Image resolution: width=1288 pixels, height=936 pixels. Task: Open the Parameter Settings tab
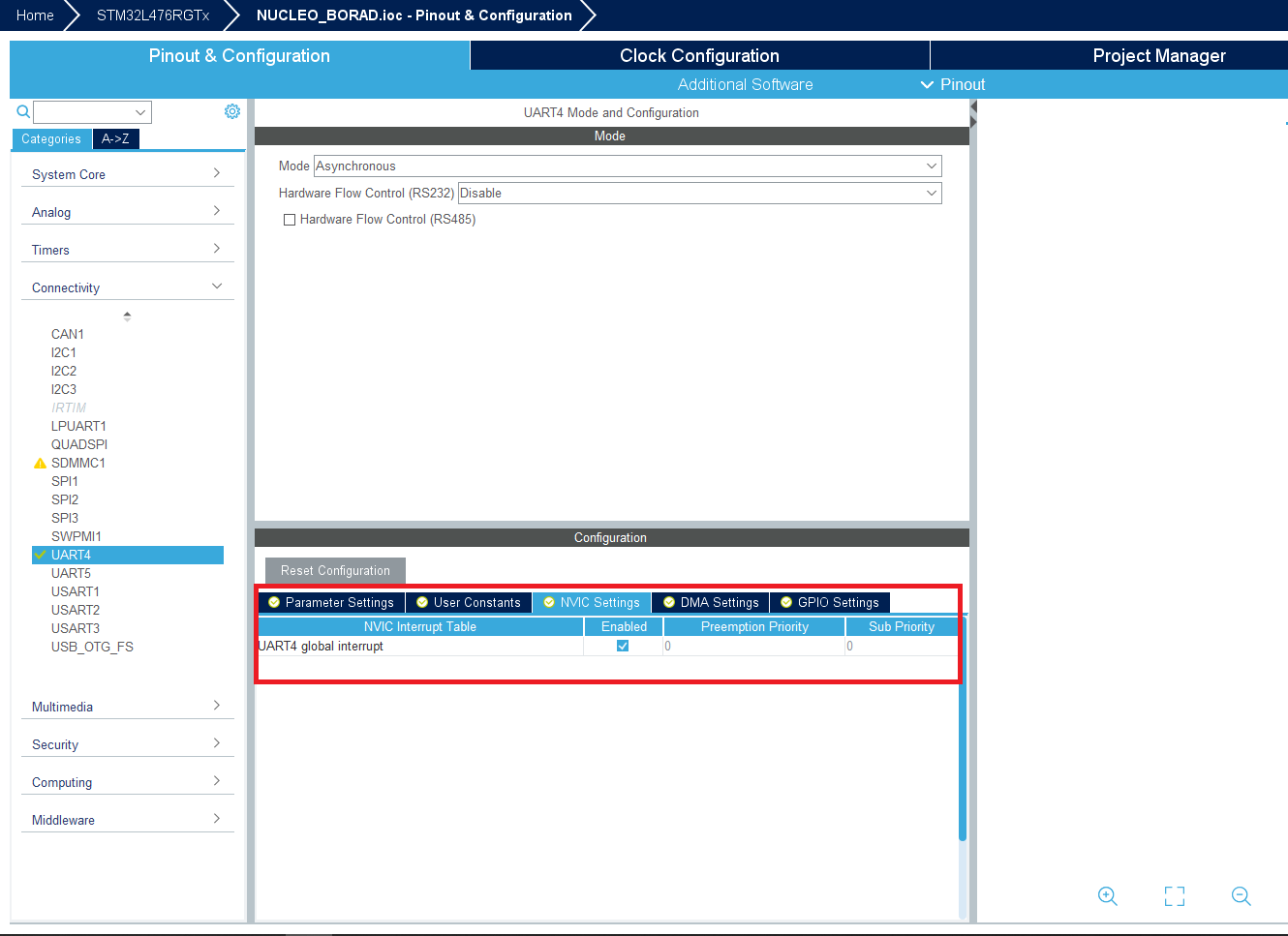(x=331, y=602)
